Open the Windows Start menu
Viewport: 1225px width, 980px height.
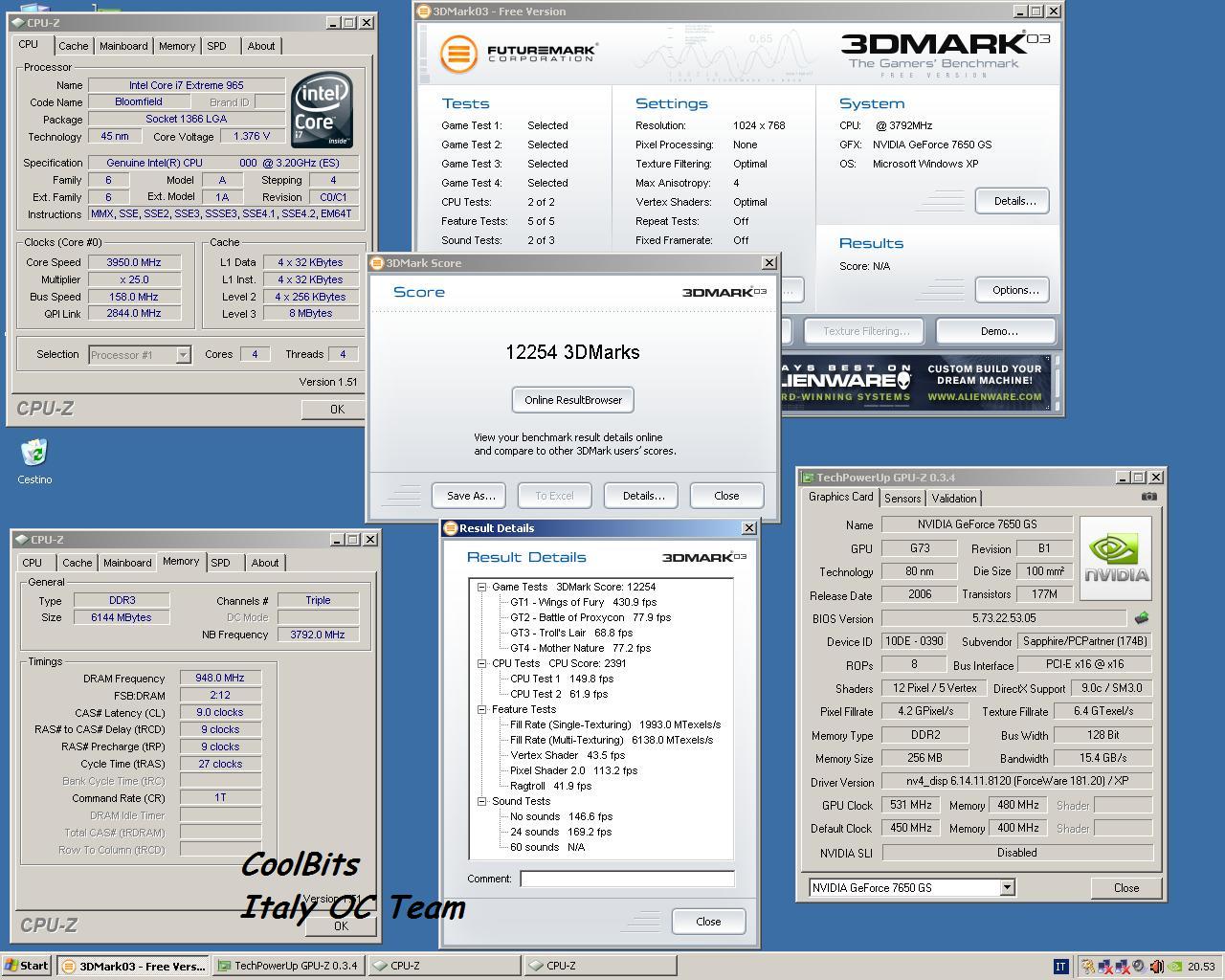(x=27, y=966)
